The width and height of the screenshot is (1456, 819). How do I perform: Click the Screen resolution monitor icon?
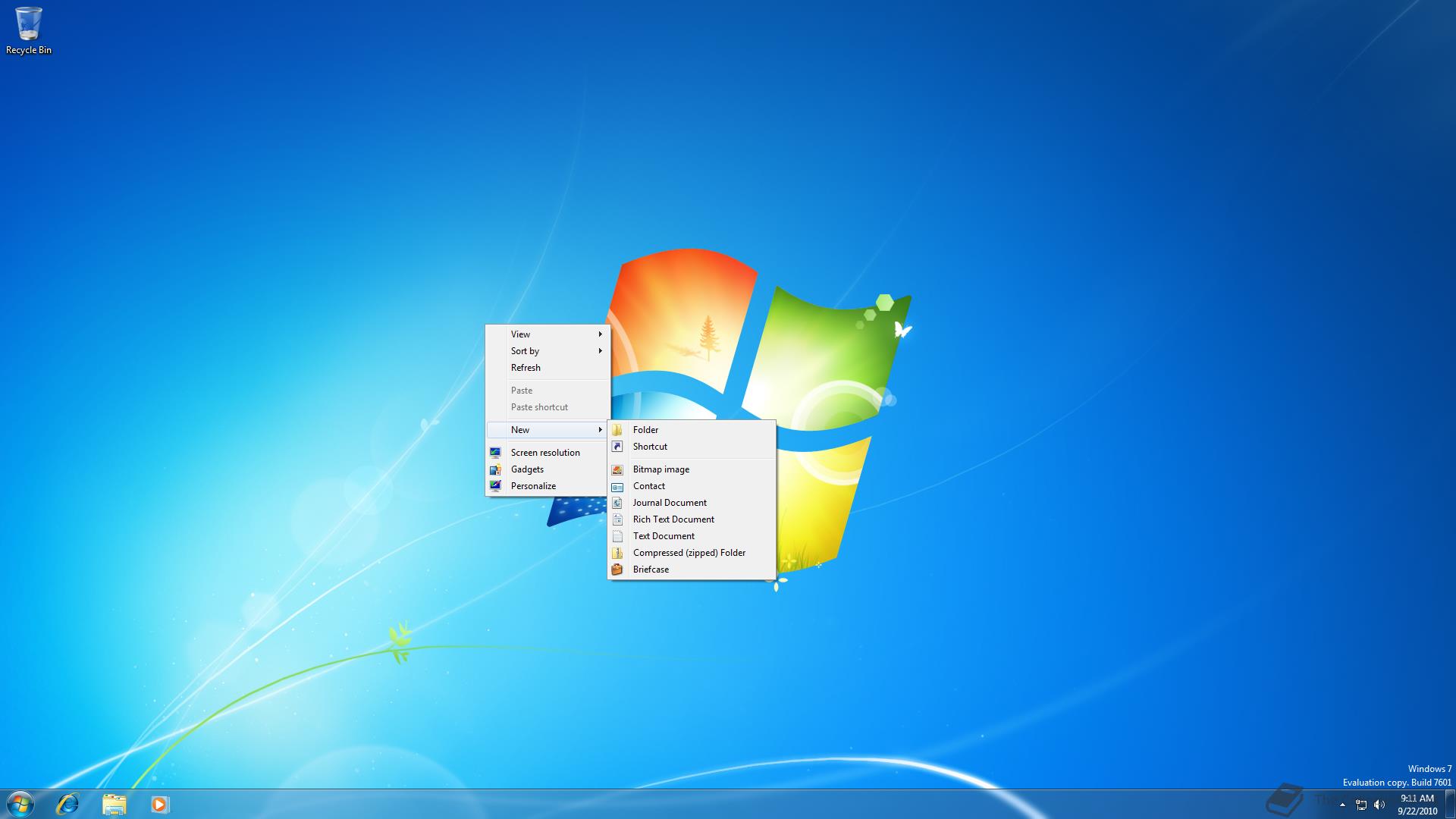coord(495,453)
